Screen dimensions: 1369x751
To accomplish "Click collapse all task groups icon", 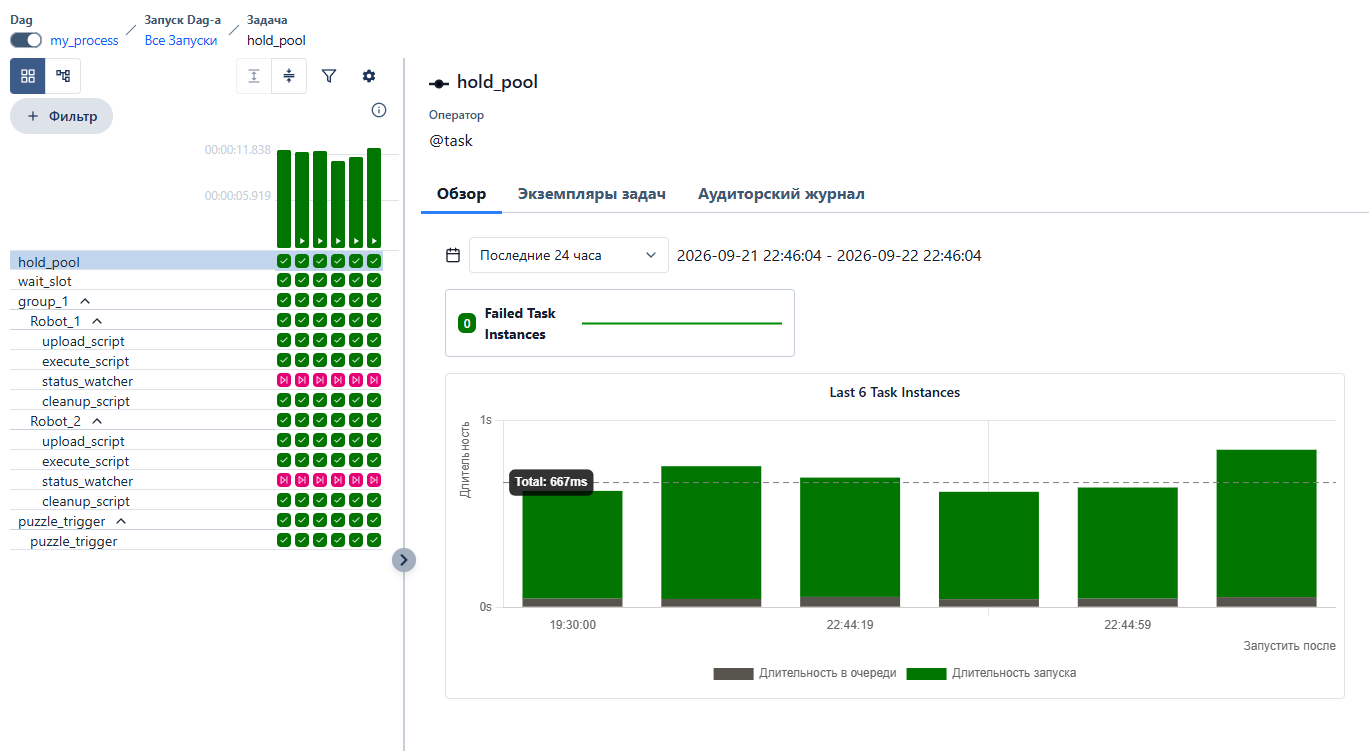I will click(289, 76).
